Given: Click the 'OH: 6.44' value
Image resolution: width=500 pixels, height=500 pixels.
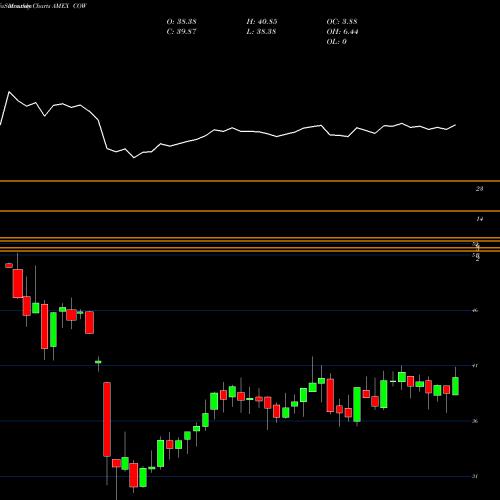Looking at the screenshot, I should point(342,32).
